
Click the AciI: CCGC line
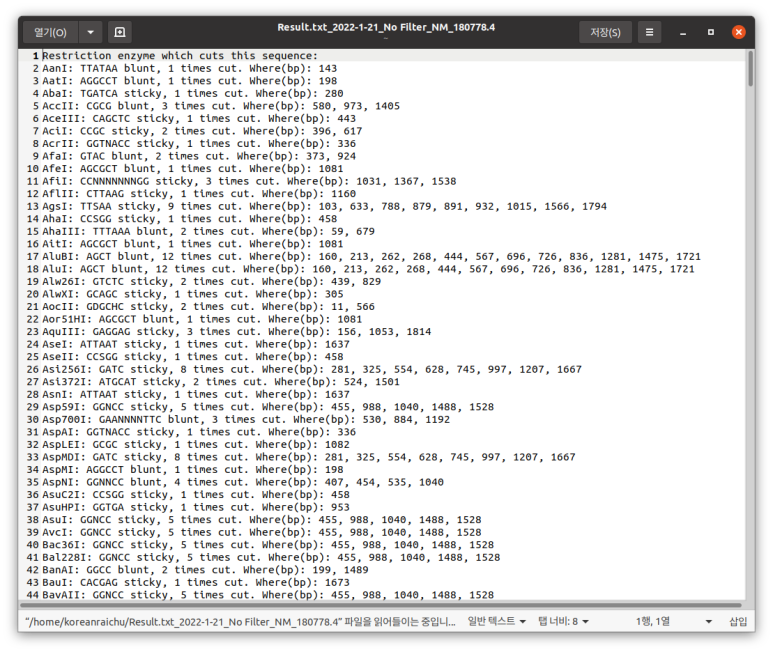coord(202,131)
